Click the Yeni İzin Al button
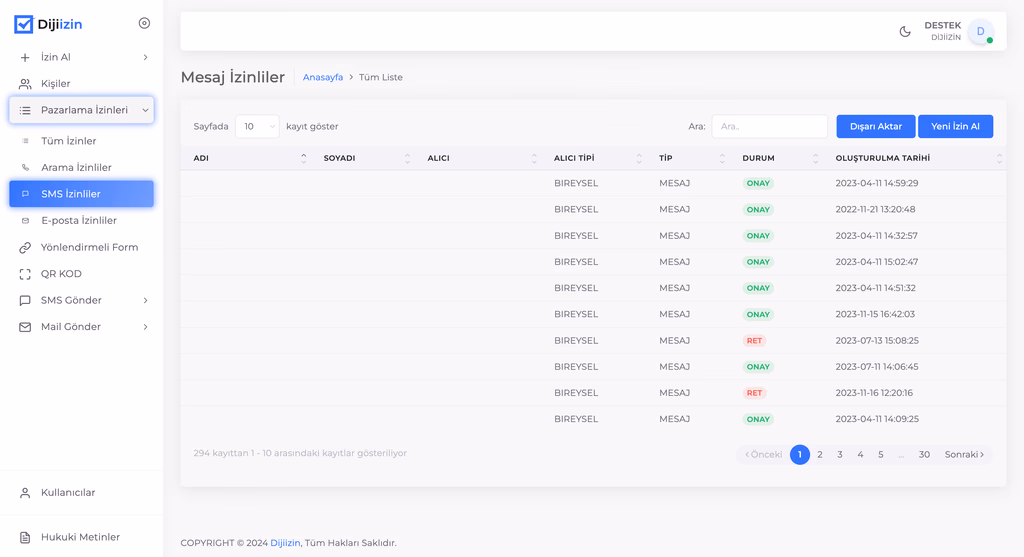This screenshot has width=1024, height=557. click(955, 126)
